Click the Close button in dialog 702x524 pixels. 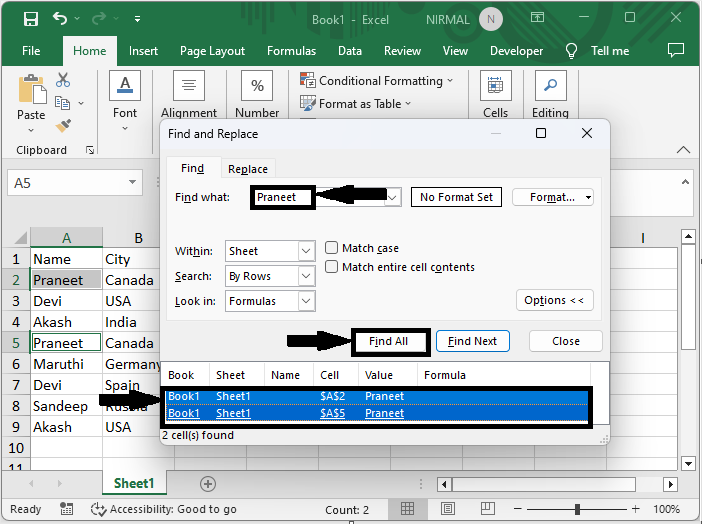[565, 341]
